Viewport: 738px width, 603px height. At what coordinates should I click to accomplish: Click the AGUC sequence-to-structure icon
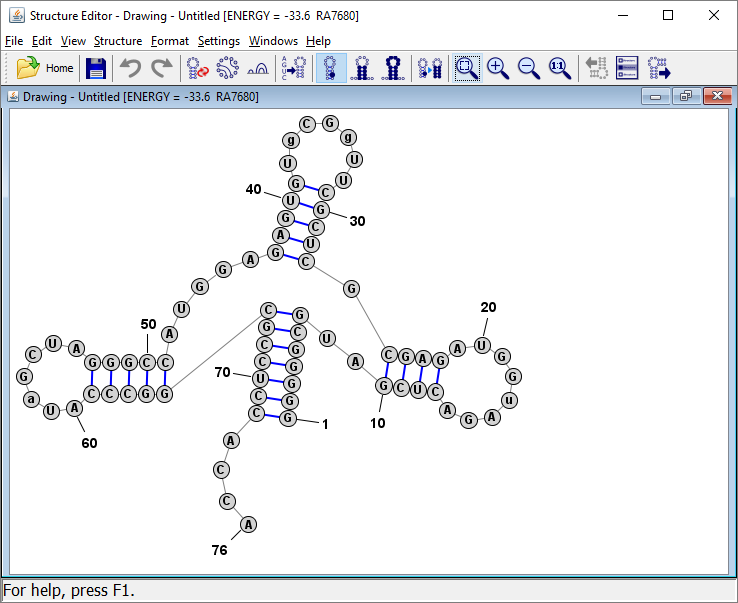click(294, 68)
